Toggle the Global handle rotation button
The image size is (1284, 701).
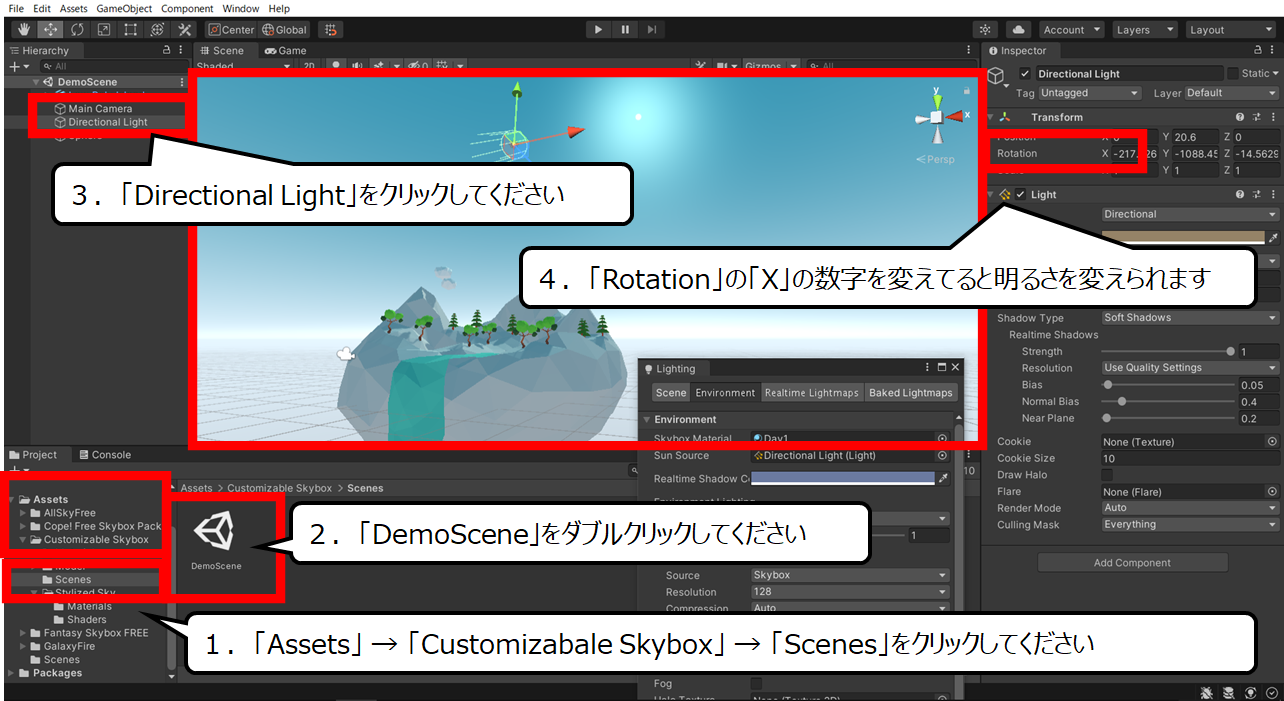click(x=285, y=30)
